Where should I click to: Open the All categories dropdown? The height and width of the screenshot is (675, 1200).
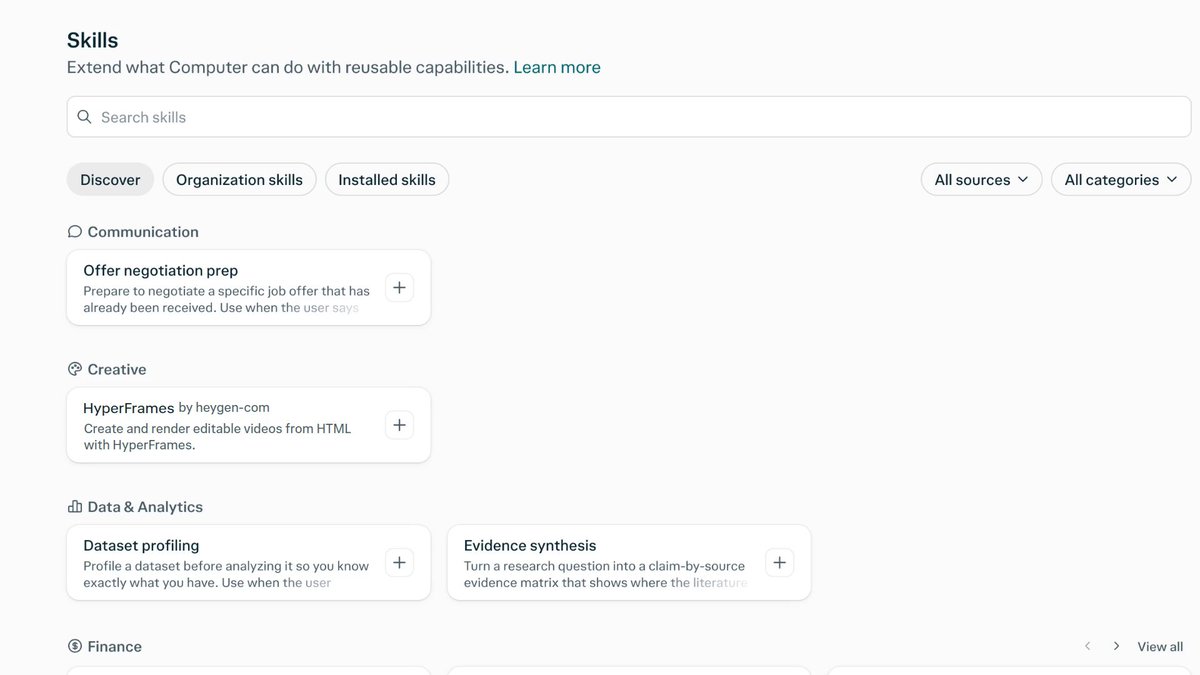point(1121,180)
